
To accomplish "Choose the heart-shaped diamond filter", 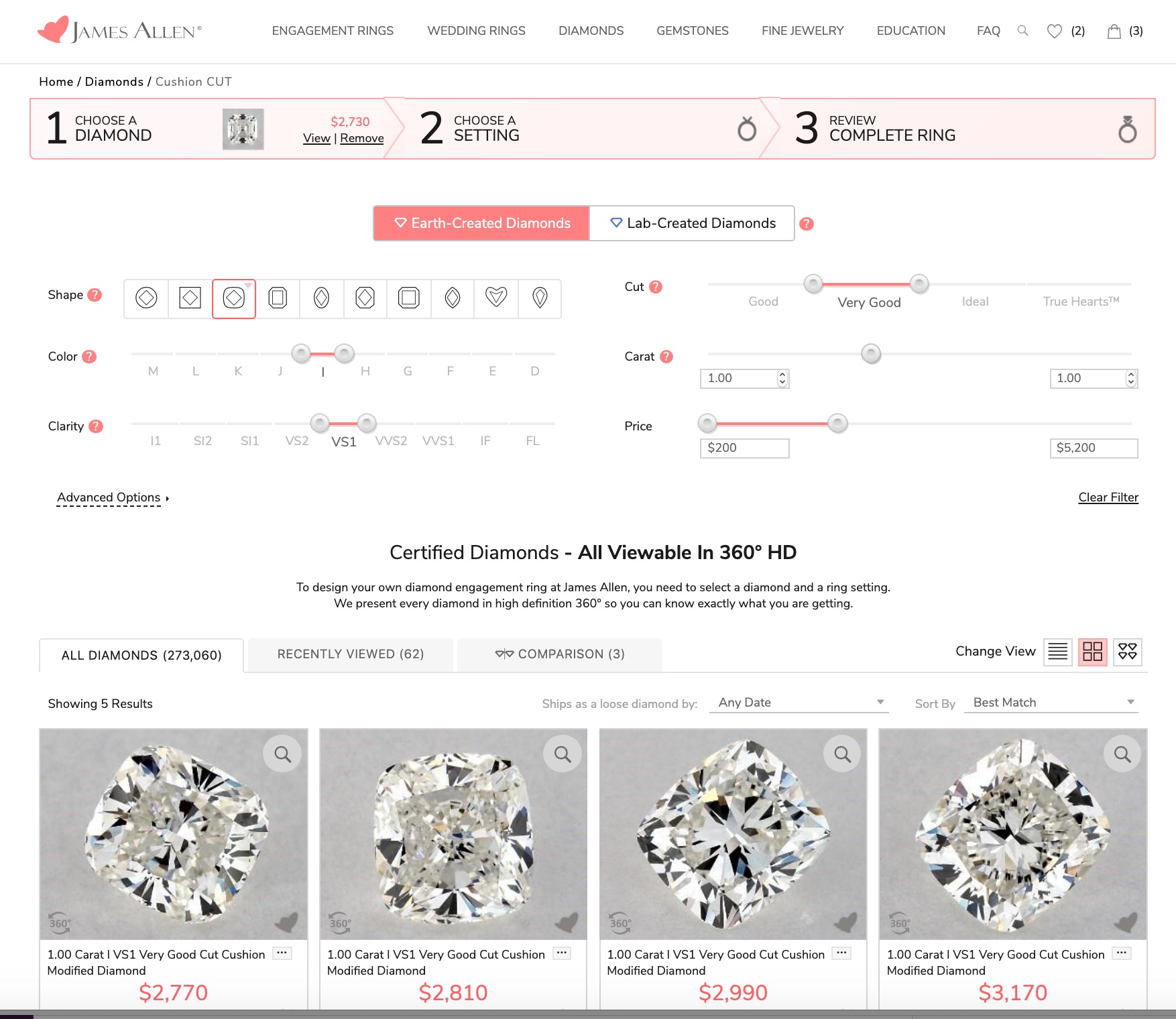I will tap(496, 298).
